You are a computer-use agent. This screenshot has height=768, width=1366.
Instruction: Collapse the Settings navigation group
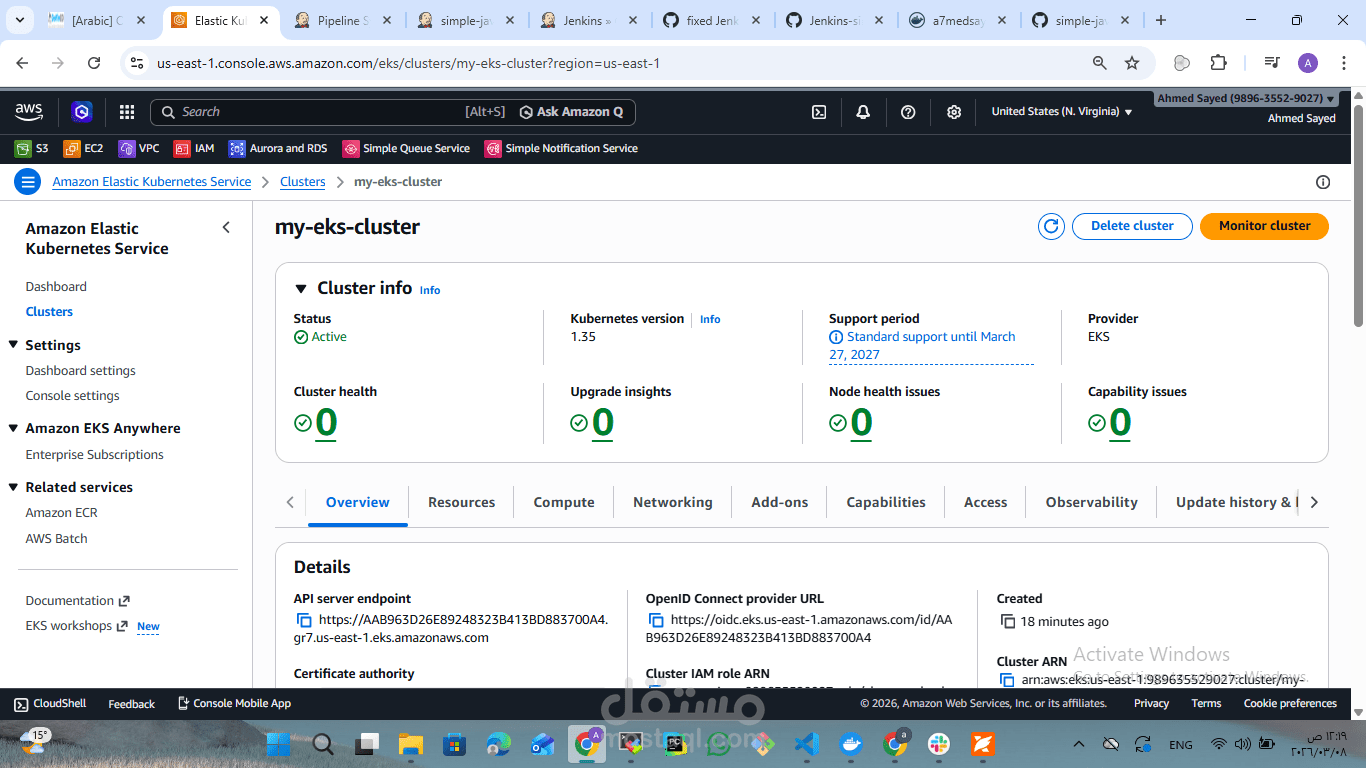tap(14, 345)
